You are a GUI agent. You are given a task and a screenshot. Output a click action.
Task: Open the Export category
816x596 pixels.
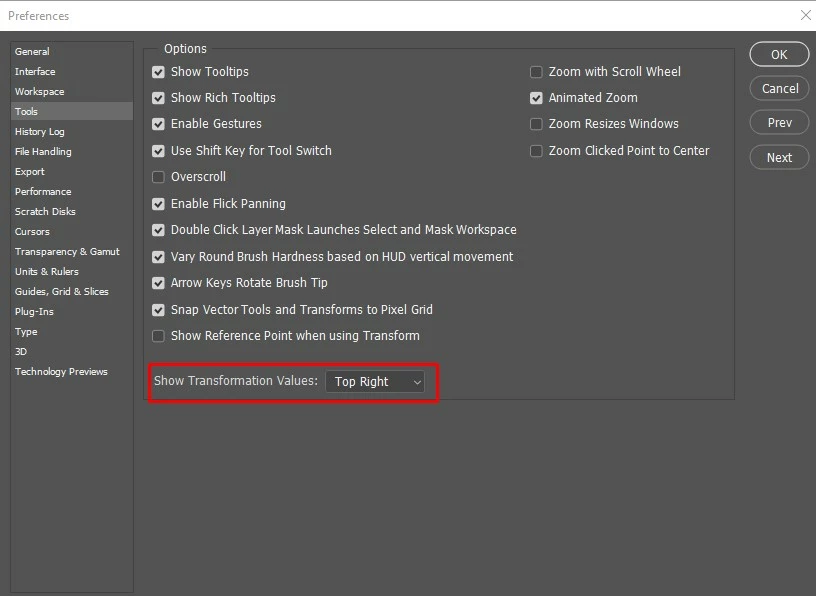tap(72, 172)
